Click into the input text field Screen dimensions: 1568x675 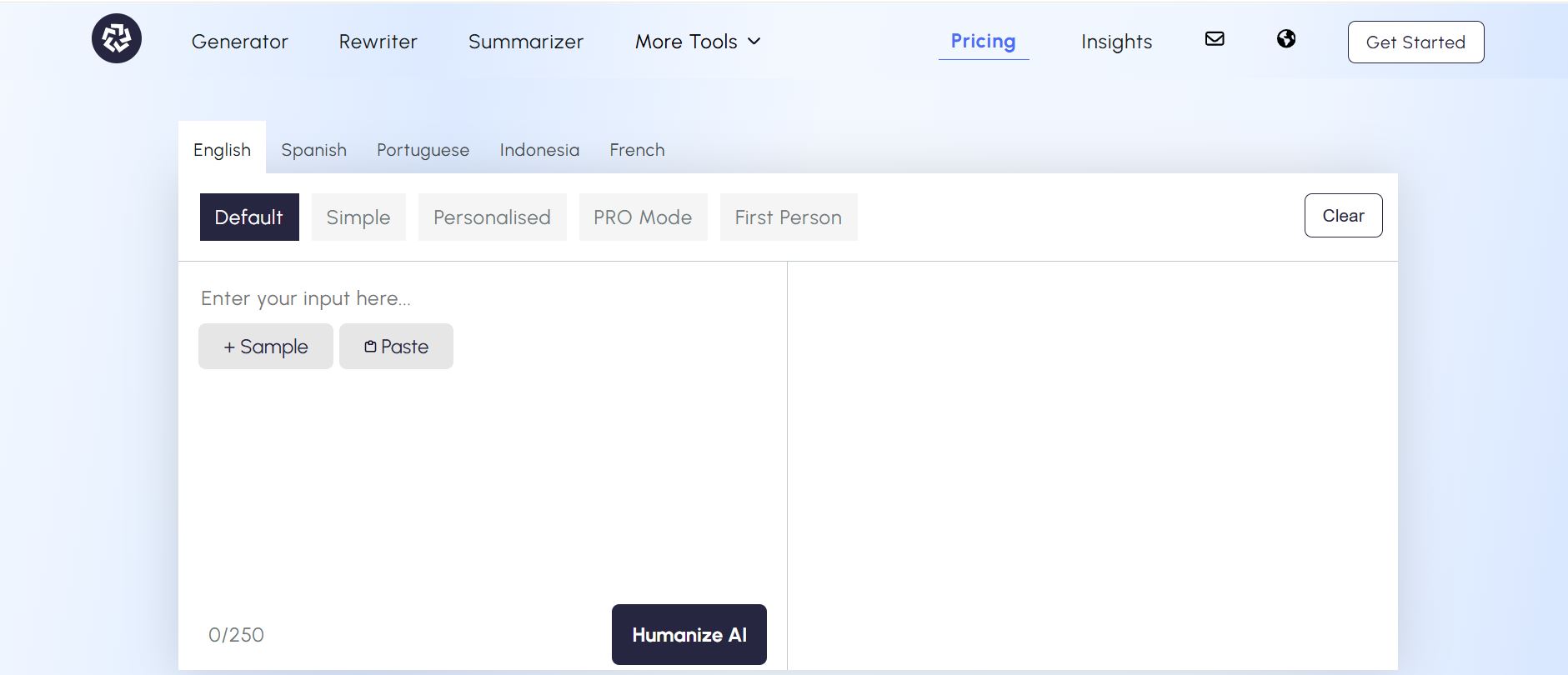(482, 467)
